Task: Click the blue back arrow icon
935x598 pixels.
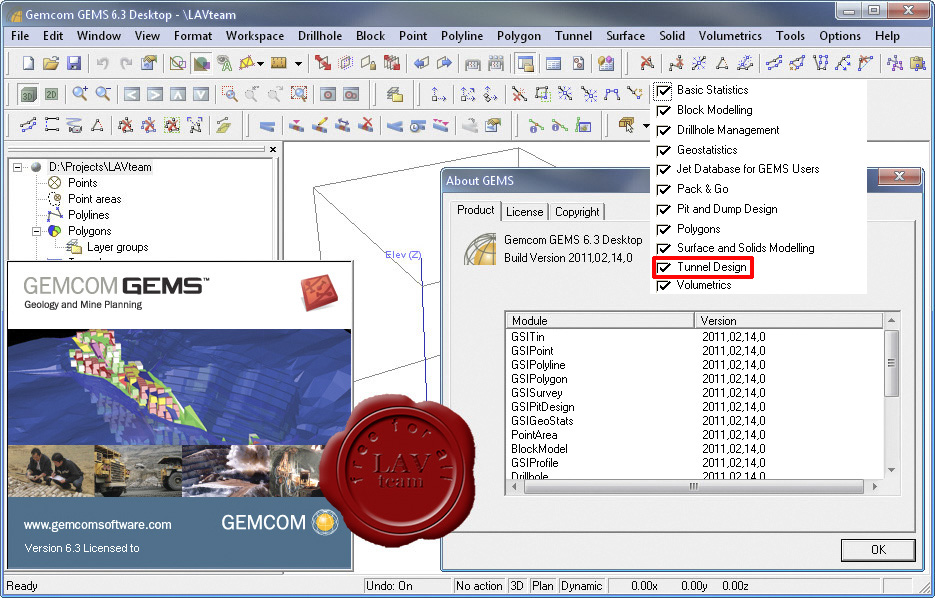Action: 422,63
